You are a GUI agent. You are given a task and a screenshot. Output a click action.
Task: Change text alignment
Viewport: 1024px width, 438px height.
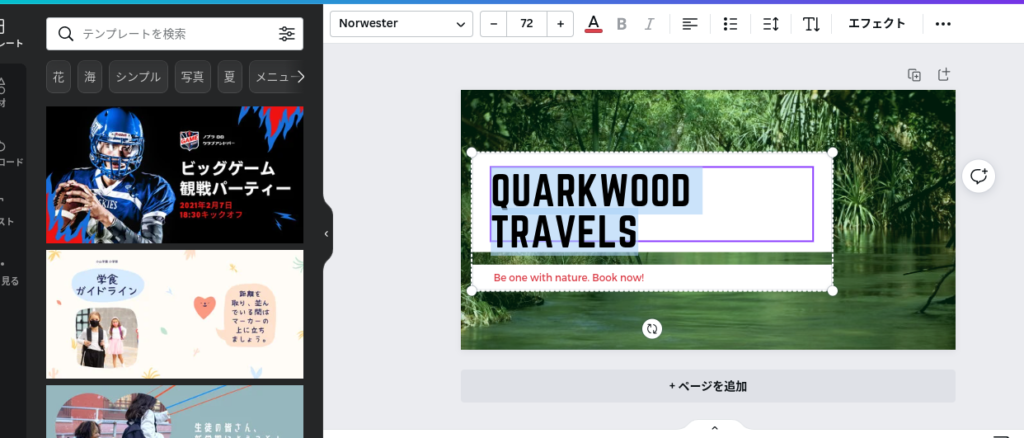click(690, 24)
